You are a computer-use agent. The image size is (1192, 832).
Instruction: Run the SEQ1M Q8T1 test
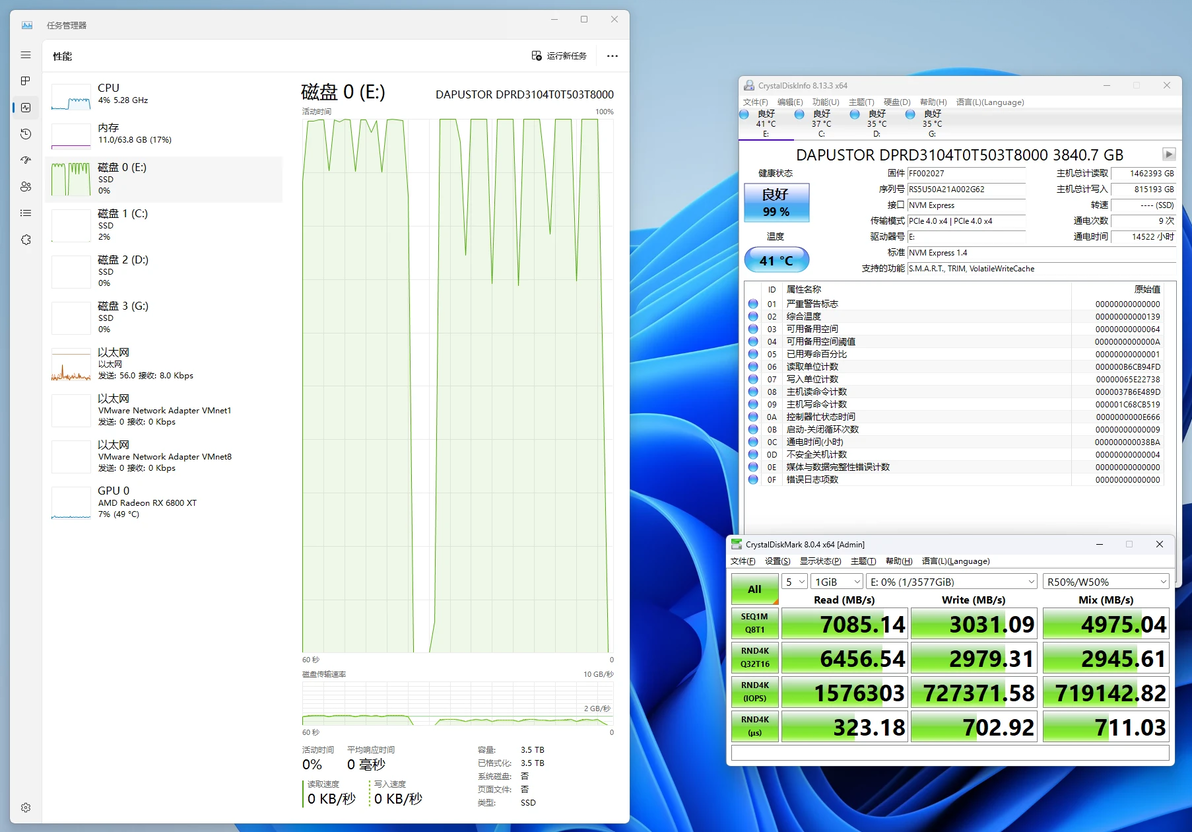coord(754,623)
